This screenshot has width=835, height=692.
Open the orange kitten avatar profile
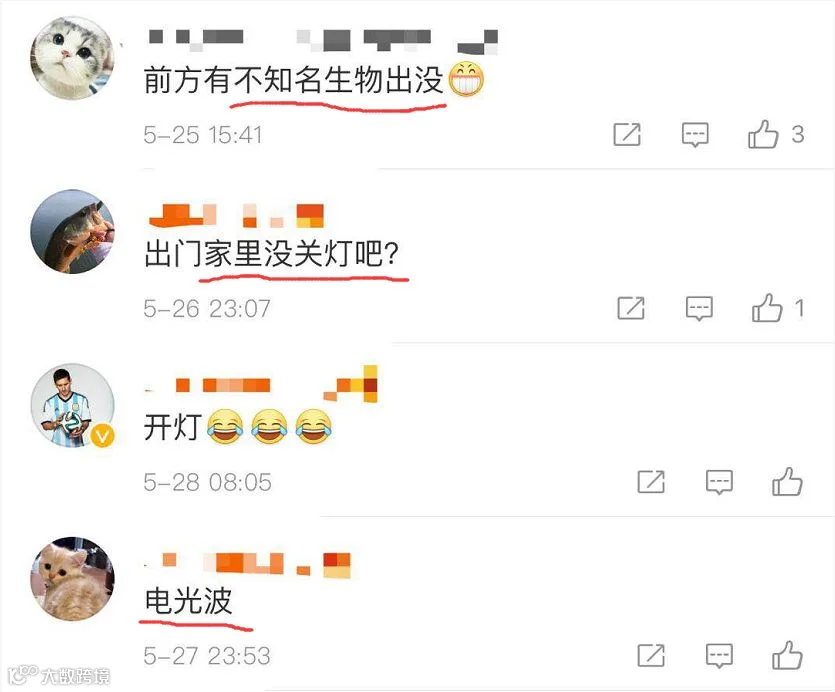coord(72,579)
